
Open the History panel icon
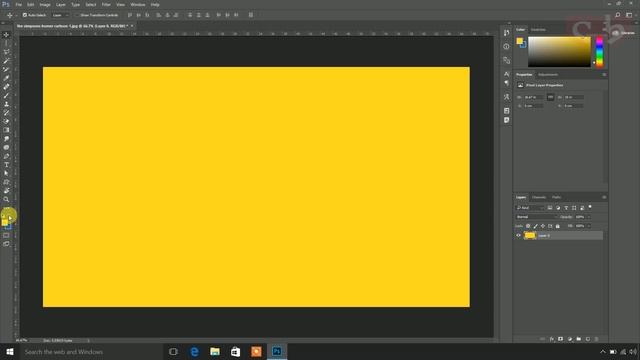tap(507, 33)
